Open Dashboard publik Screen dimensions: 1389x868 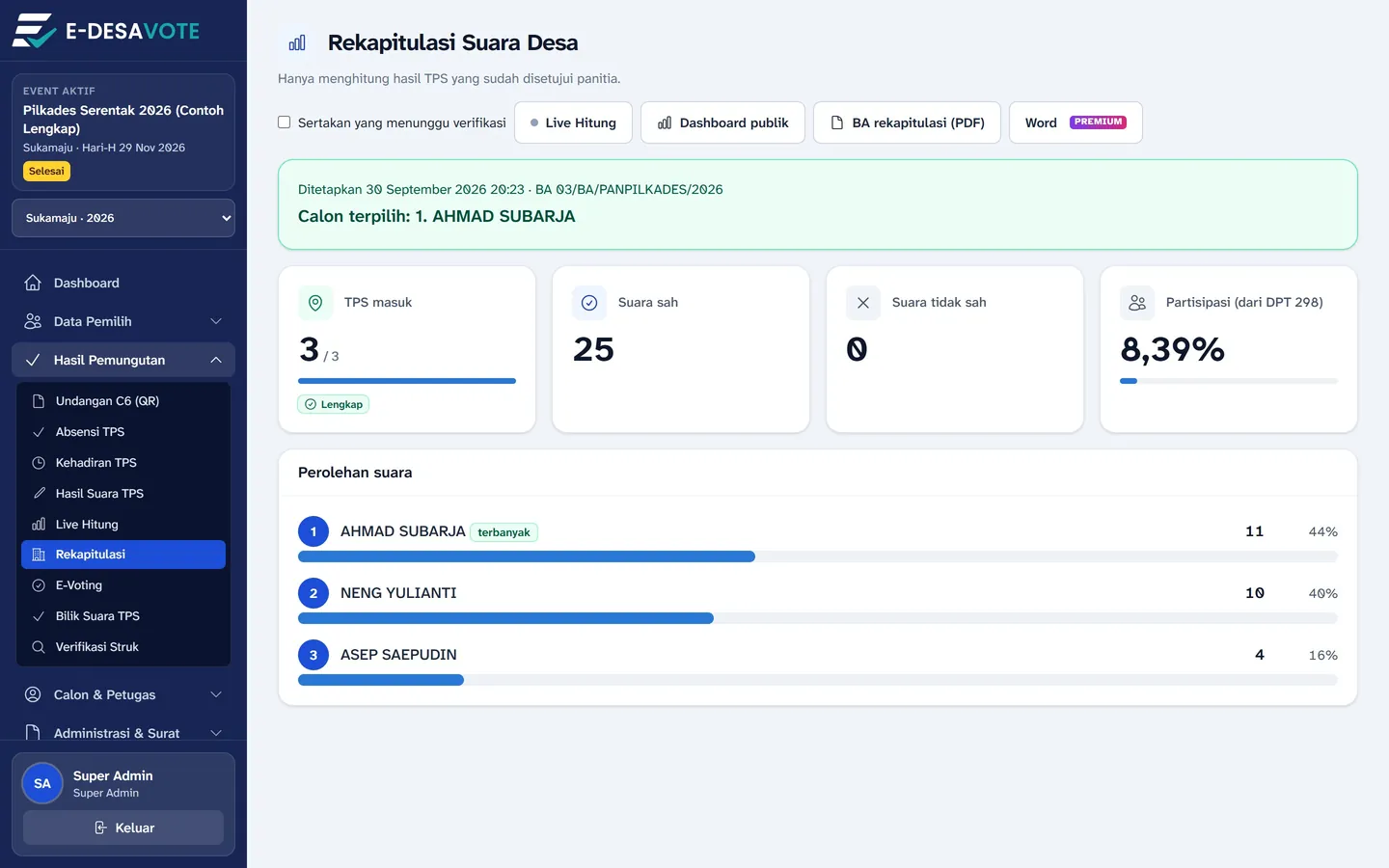722,122
